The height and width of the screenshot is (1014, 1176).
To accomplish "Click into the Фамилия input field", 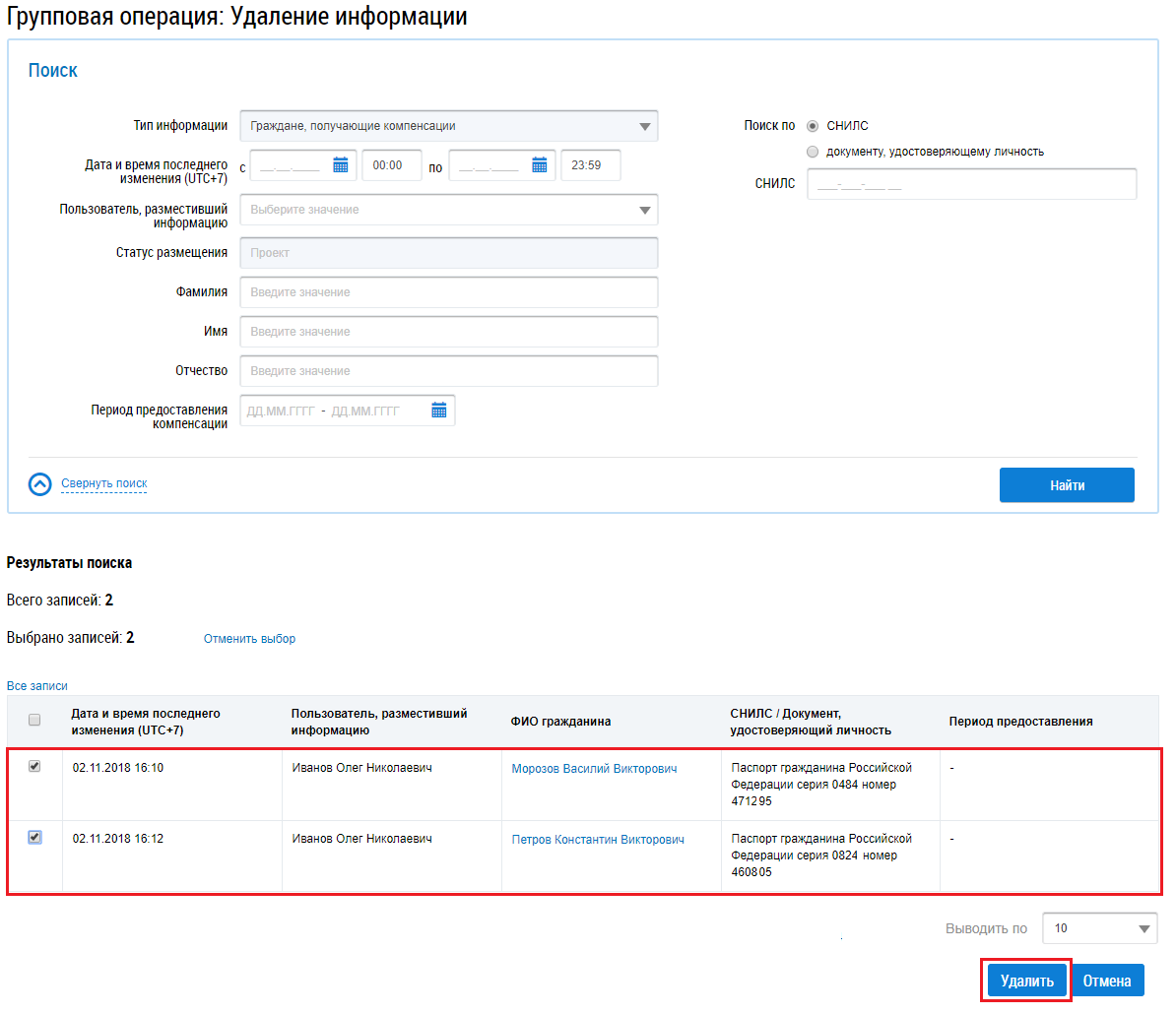I will [448, 292].
